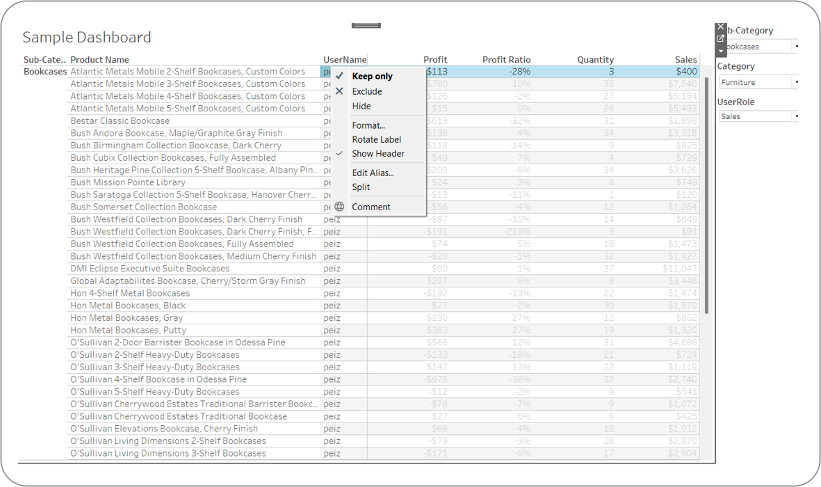Choose Hide from the context menu
The height and width of the screenshot is (487, 821).
pos(361,106)
